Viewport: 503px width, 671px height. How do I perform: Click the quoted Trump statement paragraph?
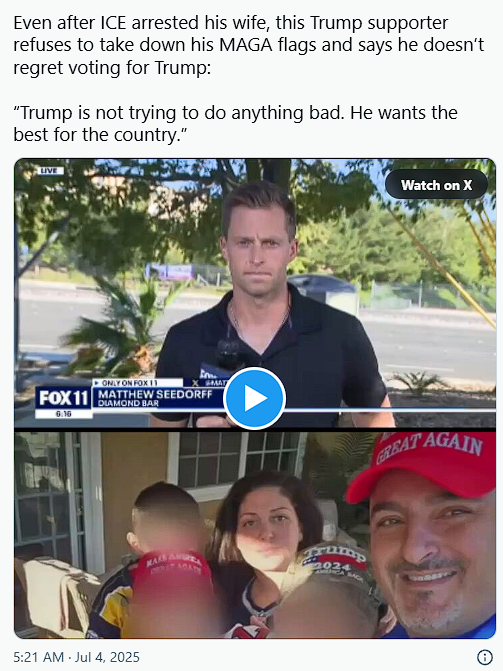pyautogui.click(x=235, y=124)
